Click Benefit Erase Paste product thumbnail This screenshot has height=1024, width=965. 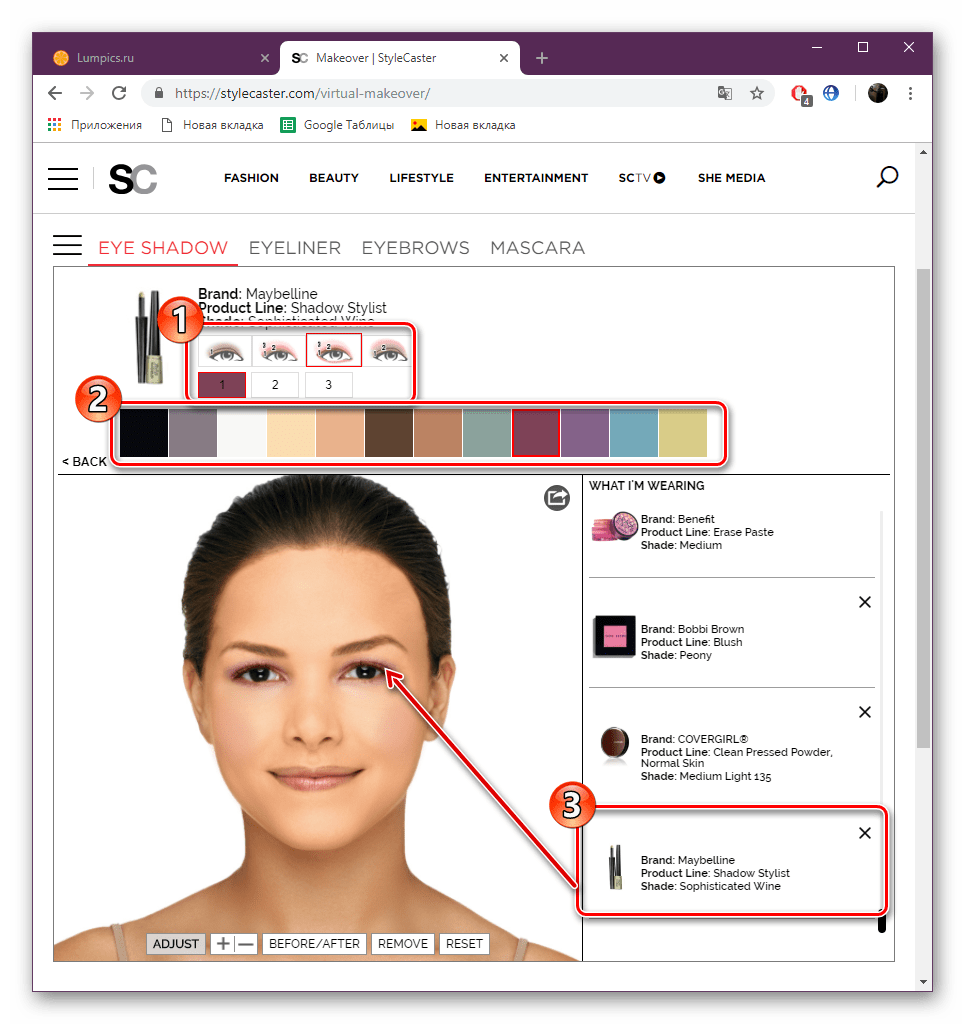pyautogui.click(x=614, y=527)
